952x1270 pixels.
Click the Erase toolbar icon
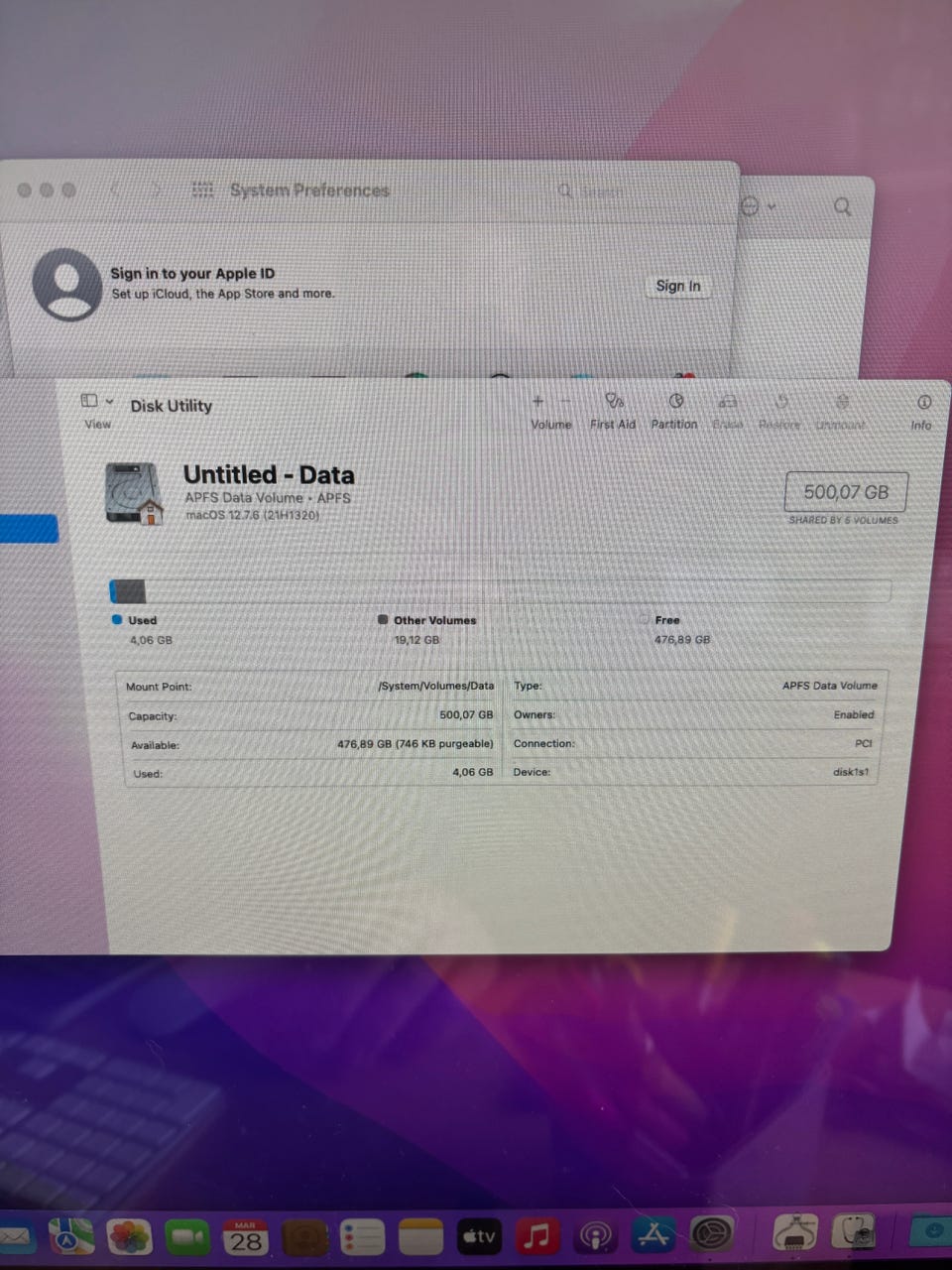point(728,401)
